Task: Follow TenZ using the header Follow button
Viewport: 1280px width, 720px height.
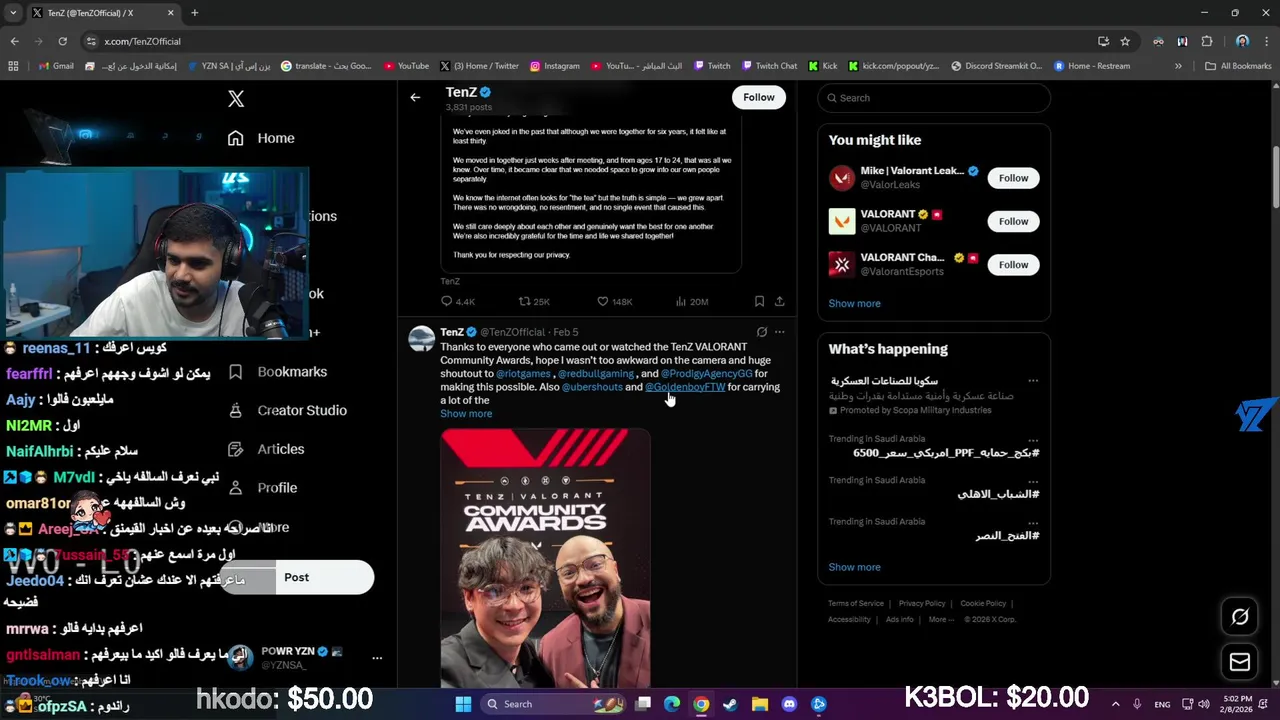Action: point(758,97)
